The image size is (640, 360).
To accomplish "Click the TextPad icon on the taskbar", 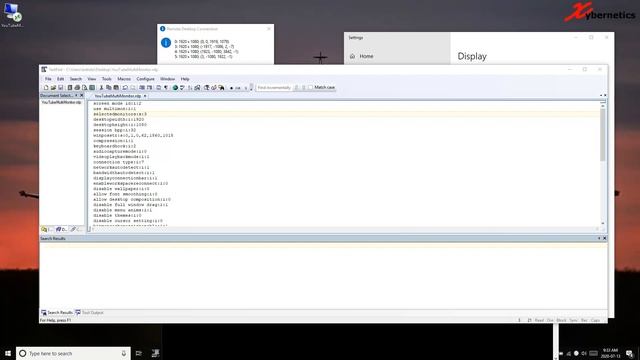I will click(156, 353).
